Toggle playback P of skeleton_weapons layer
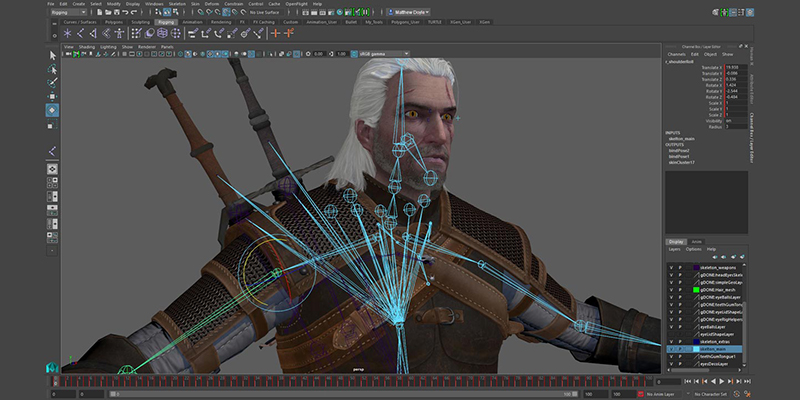This screenshot has height=400, width=800. pos(680,267)
